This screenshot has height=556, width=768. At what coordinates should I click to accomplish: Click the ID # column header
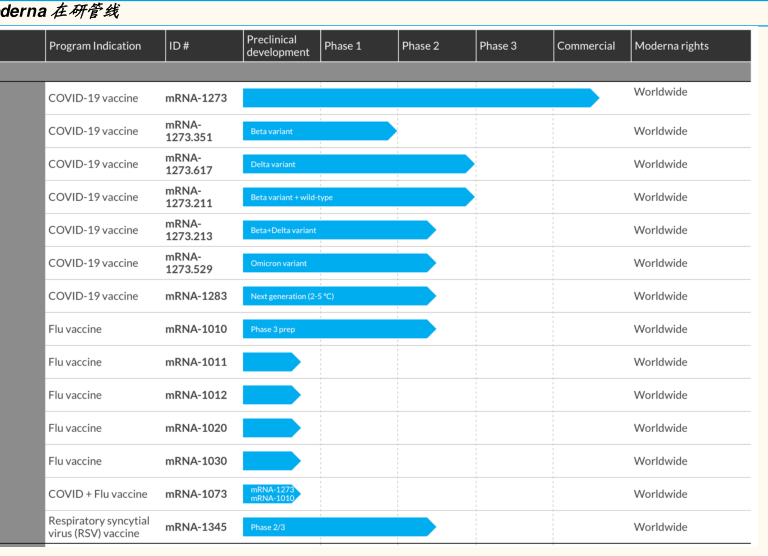tap(179, 46)
